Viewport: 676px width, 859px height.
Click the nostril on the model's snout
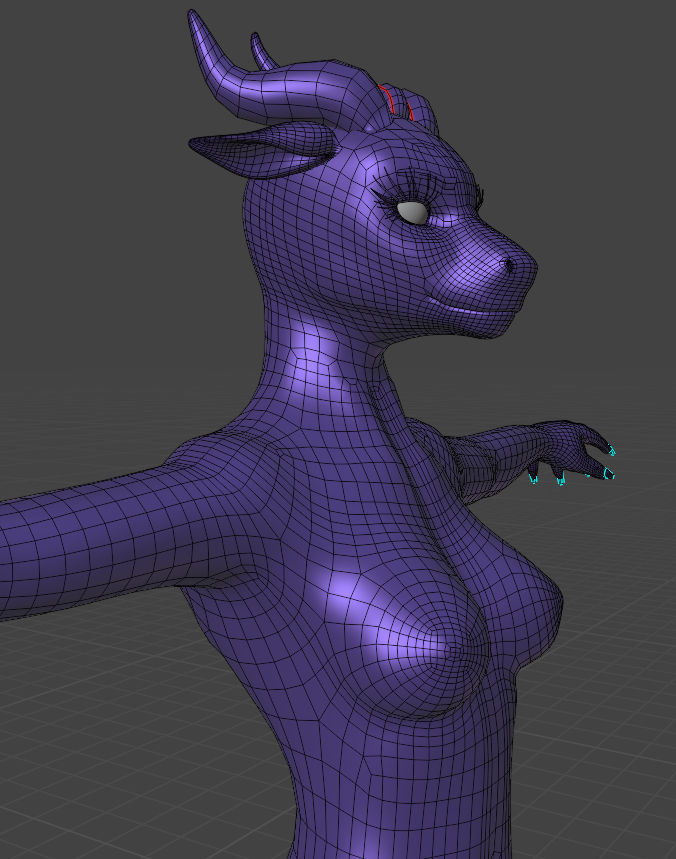pyautogui.click(x=509, y=266)
